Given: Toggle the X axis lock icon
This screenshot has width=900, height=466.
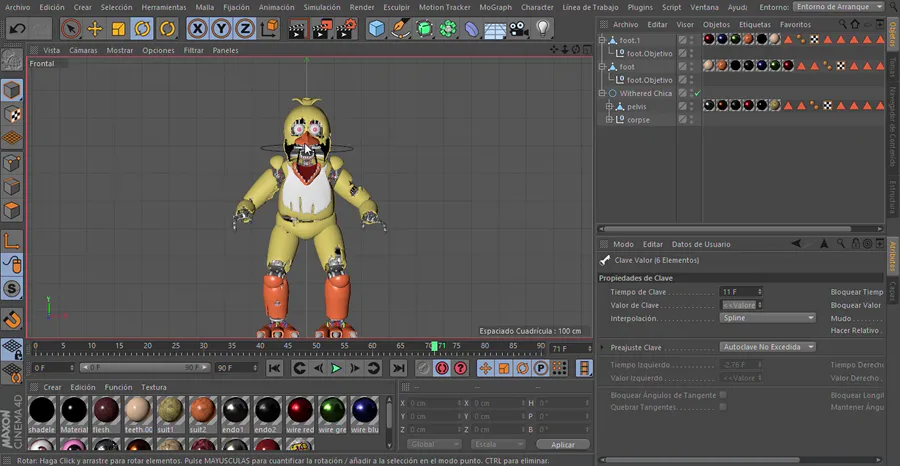Looking at the screenshot, I should pyautogui.click(x=198, y=29).
